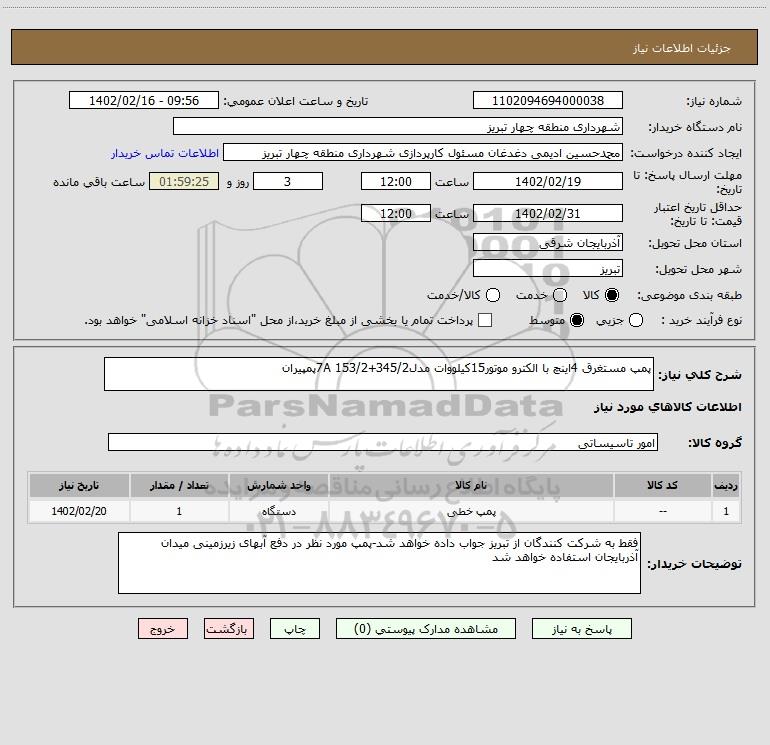This screenshot has height=745, width=770.
Task: Click the price validity hour field
Action: (396, 213)
